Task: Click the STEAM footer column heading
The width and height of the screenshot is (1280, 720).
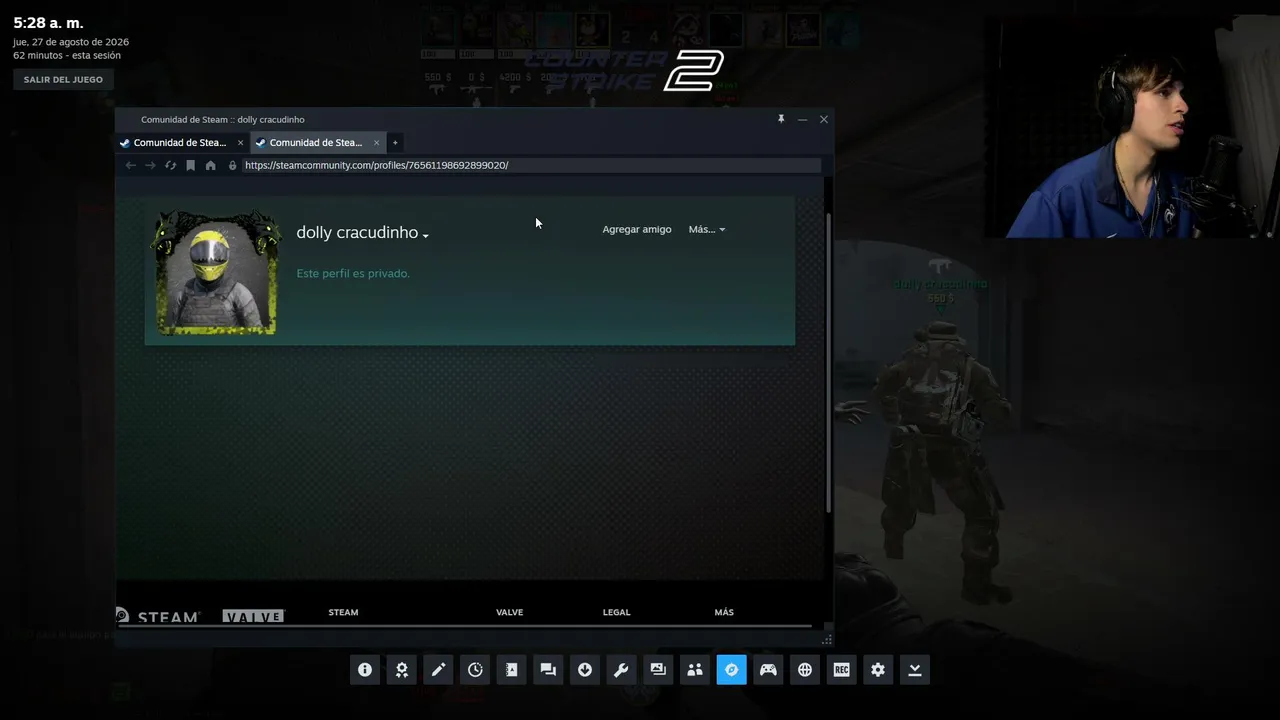Action: pos(343,612)
